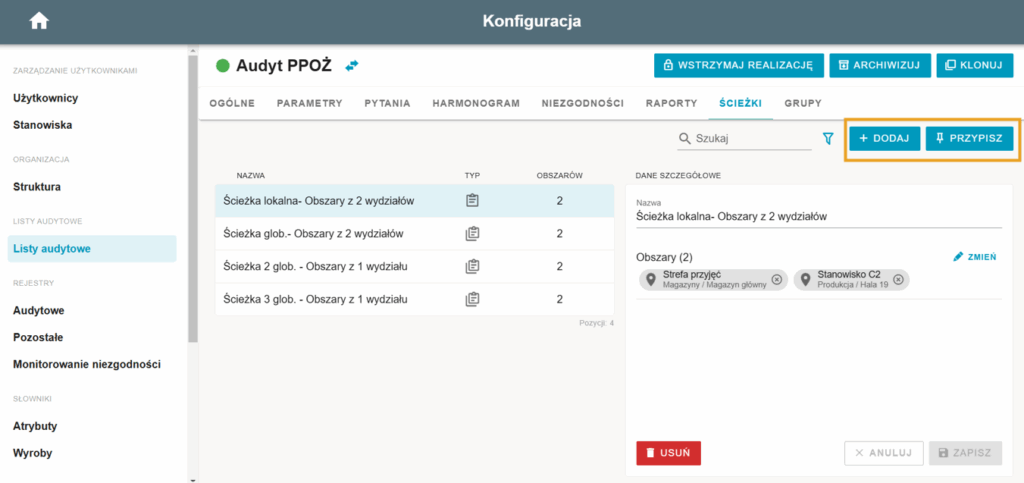The width and height of the screenshot is (1024, 483).
Task: Add a new path with Dodaj
Action: [885, 138]
